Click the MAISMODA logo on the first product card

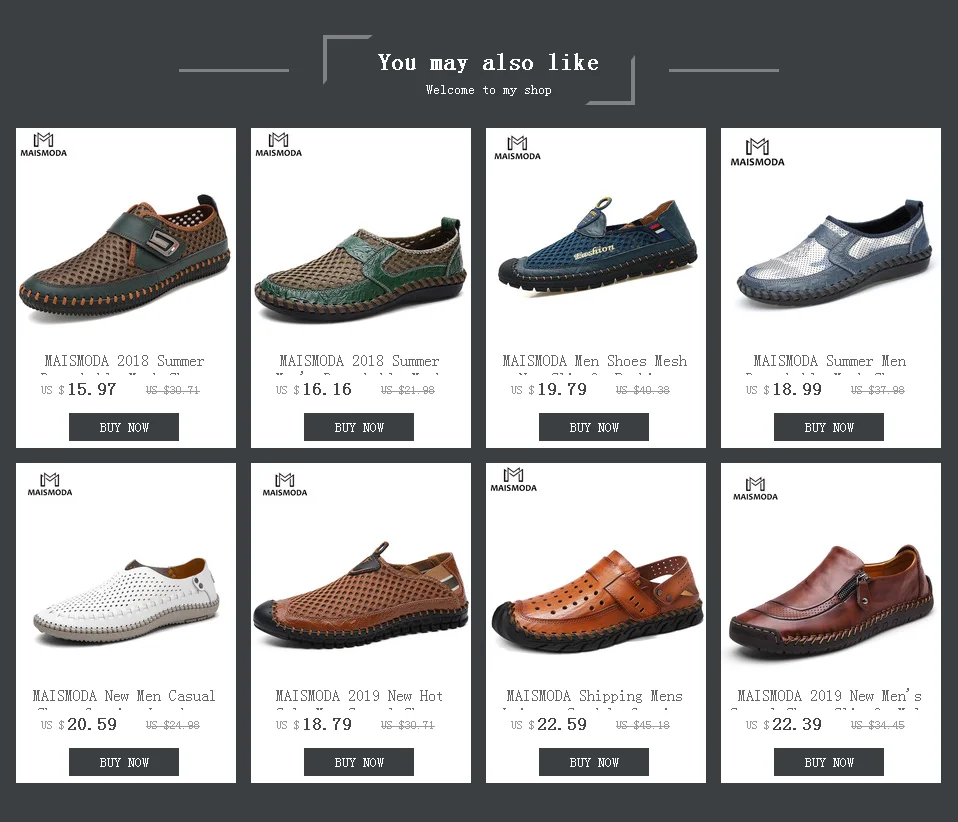(43, 145)
